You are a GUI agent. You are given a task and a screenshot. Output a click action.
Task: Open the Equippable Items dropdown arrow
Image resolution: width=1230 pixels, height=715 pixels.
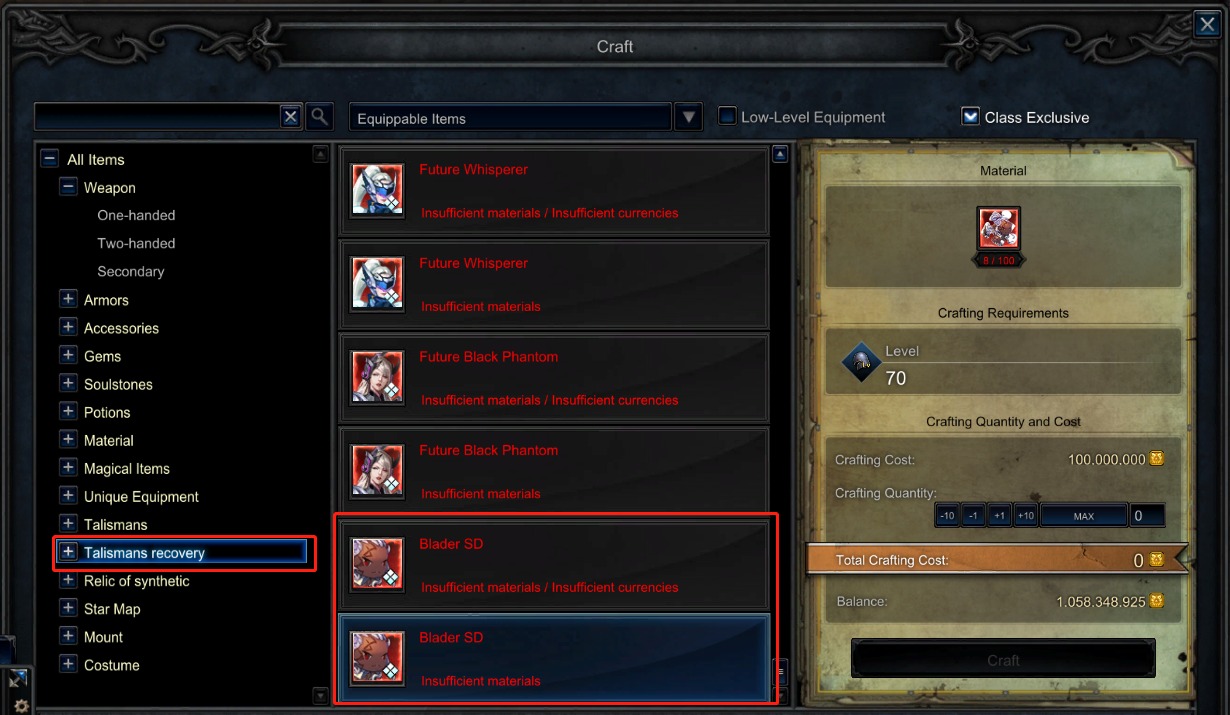click(688, 117)
